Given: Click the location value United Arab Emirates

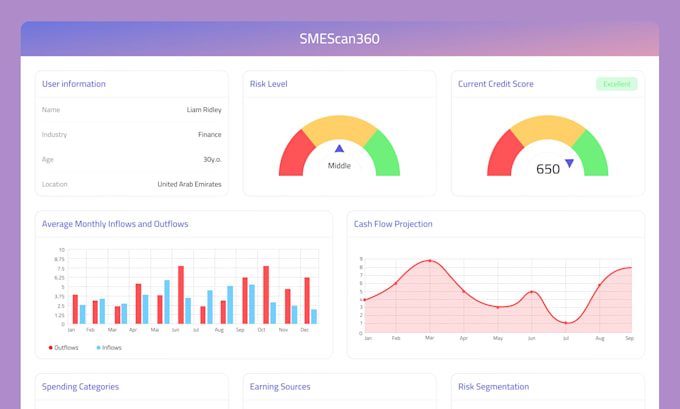Looking at the screenshot, I should [190, 184].
